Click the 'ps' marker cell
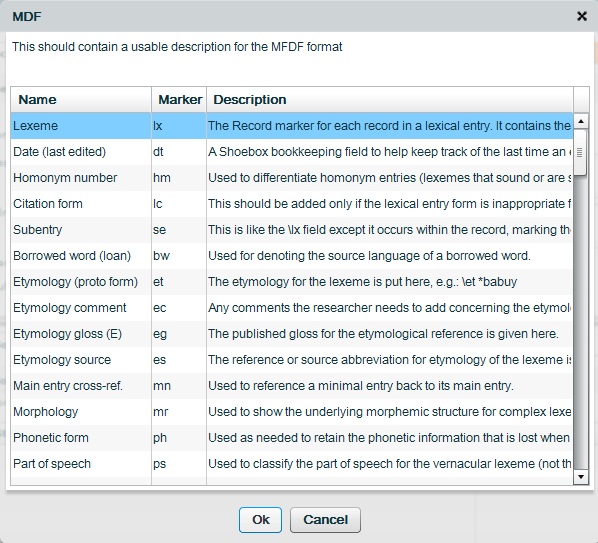Screen dimensions: 598x543 pos(179,464)
